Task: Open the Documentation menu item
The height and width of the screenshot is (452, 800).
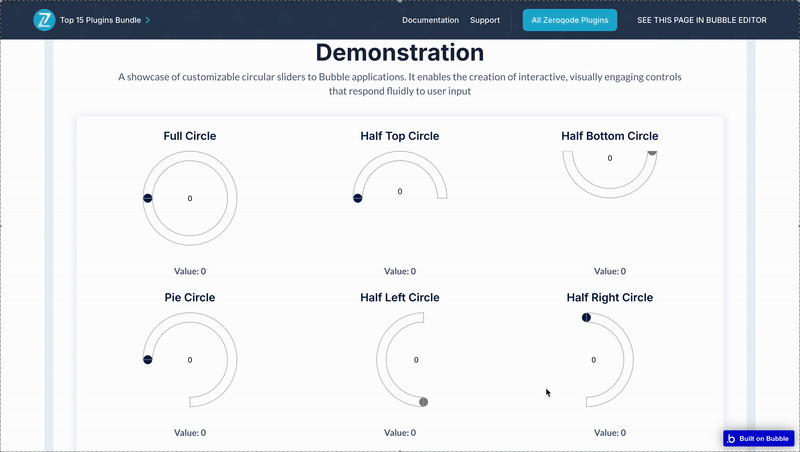Action: (430, 20)
